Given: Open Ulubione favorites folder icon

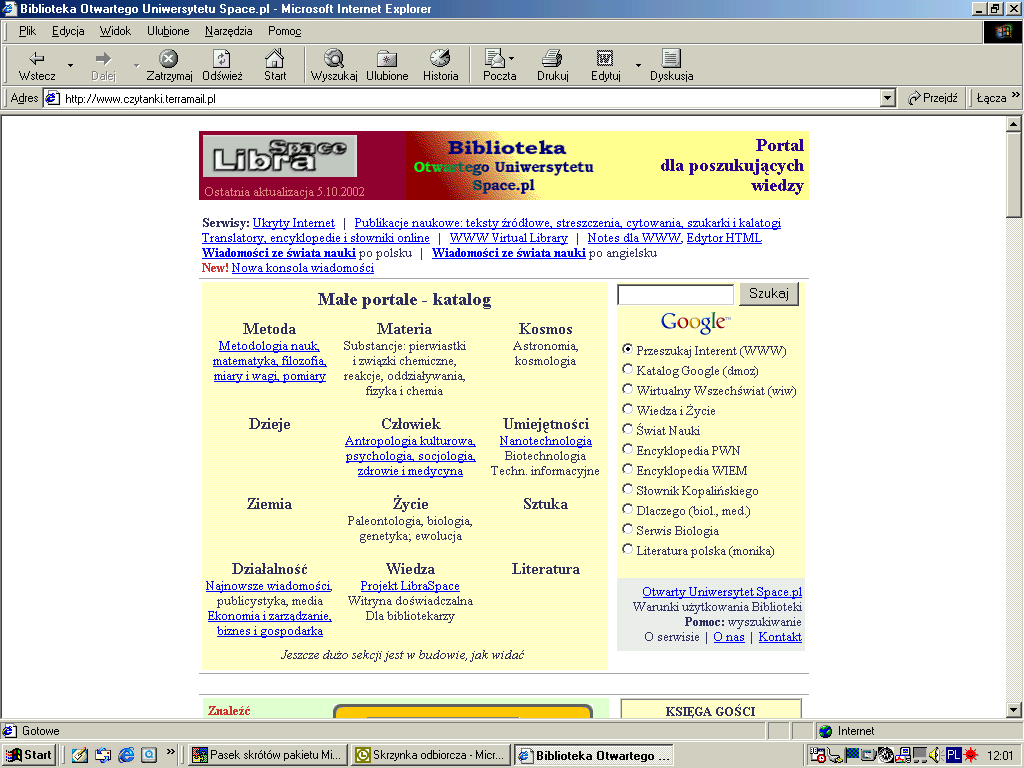Looking at the screenshot, I should pyautogui.click(x=387, y=59).
